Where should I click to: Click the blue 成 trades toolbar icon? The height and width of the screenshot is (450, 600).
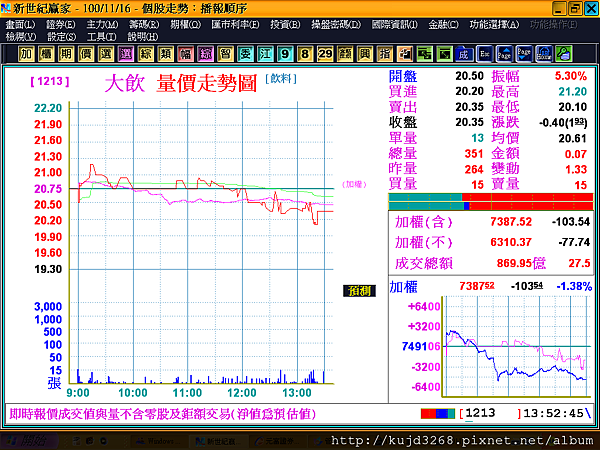pos(464,54)
